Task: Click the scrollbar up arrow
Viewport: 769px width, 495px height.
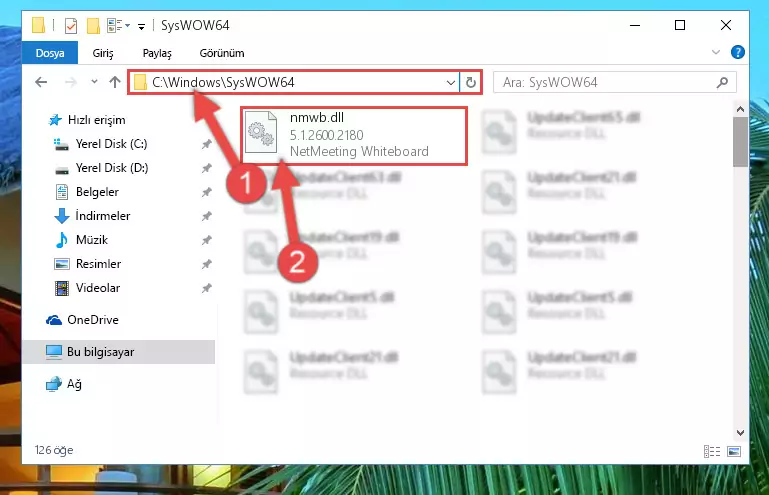Action: (740, 109)
